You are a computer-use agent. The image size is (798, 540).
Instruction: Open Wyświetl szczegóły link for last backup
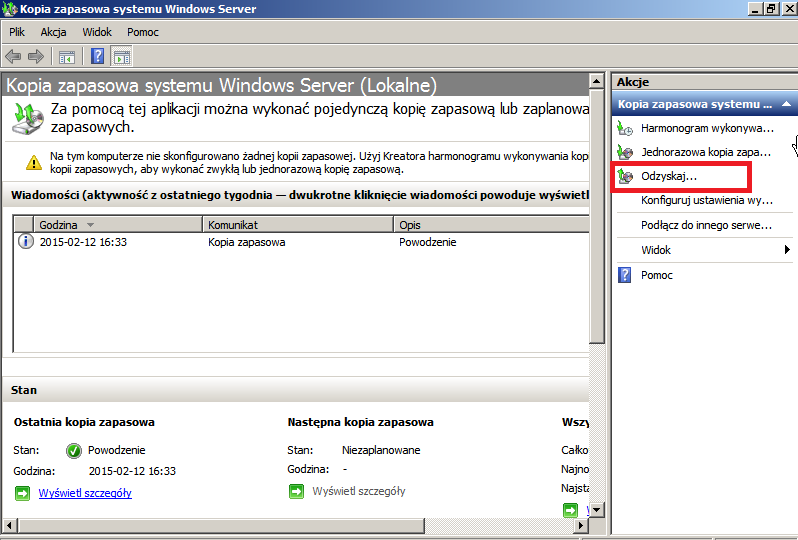(85, 493)
